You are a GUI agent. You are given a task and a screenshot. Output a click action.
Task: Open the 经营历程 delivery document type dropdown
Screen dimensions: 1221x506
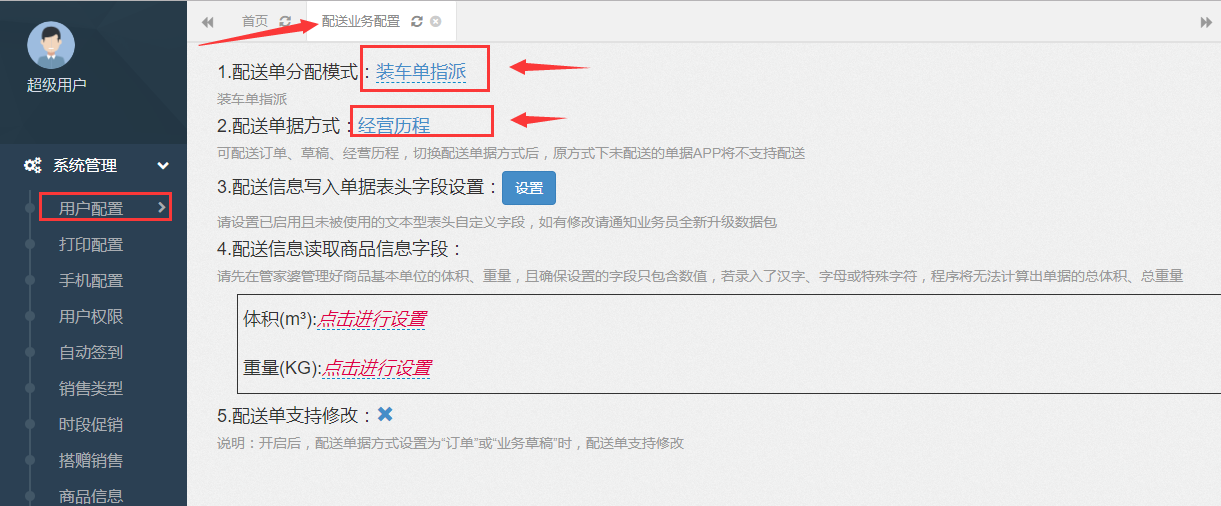pyautogui.click(x=394, y=126)
